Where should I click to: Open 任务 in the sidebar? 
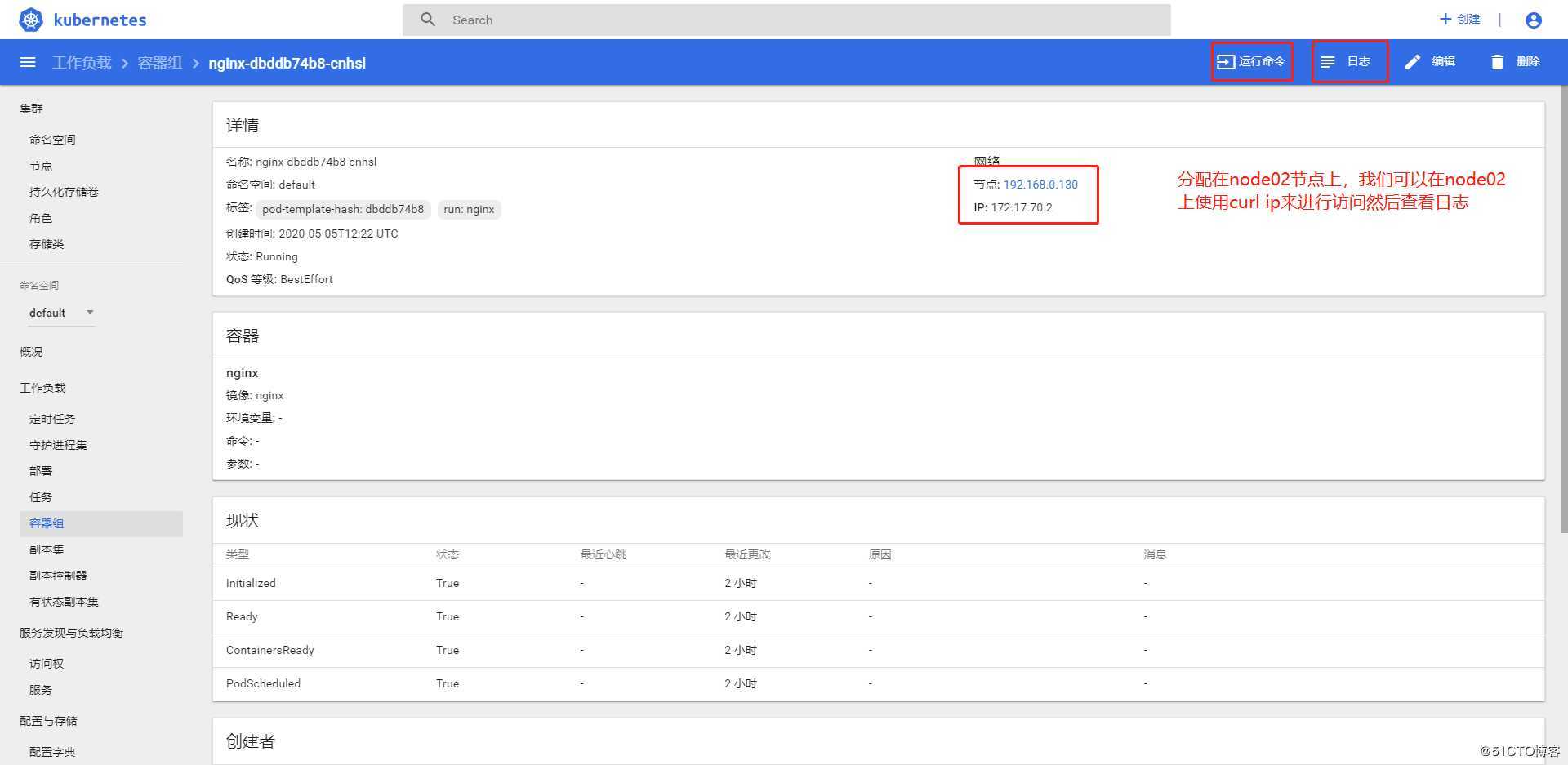(x=41, y=497)
